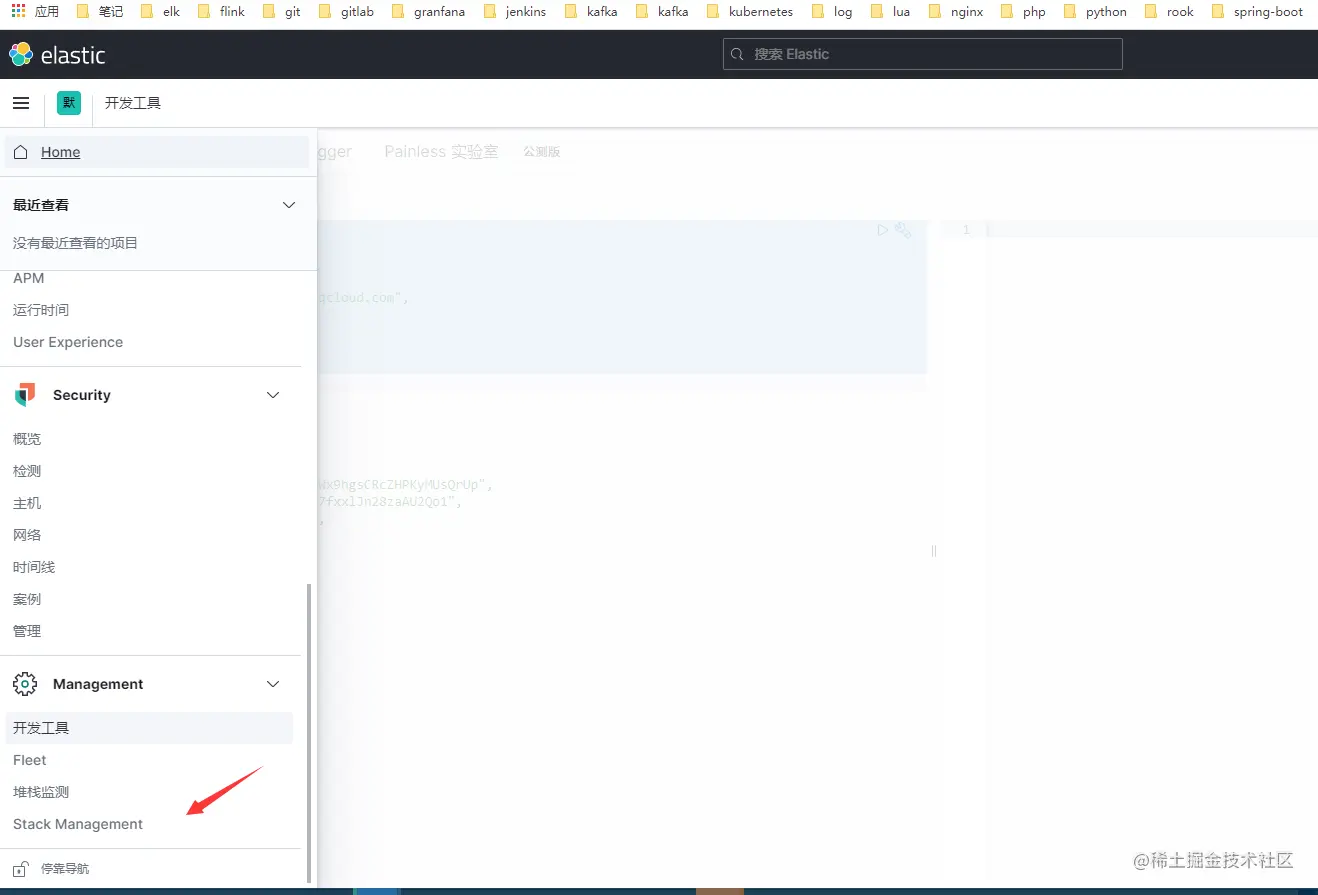Open the nginx bookmark folder
This screenshot has width=1318, height=895.
pyautogui.click(x=956, y=12)
